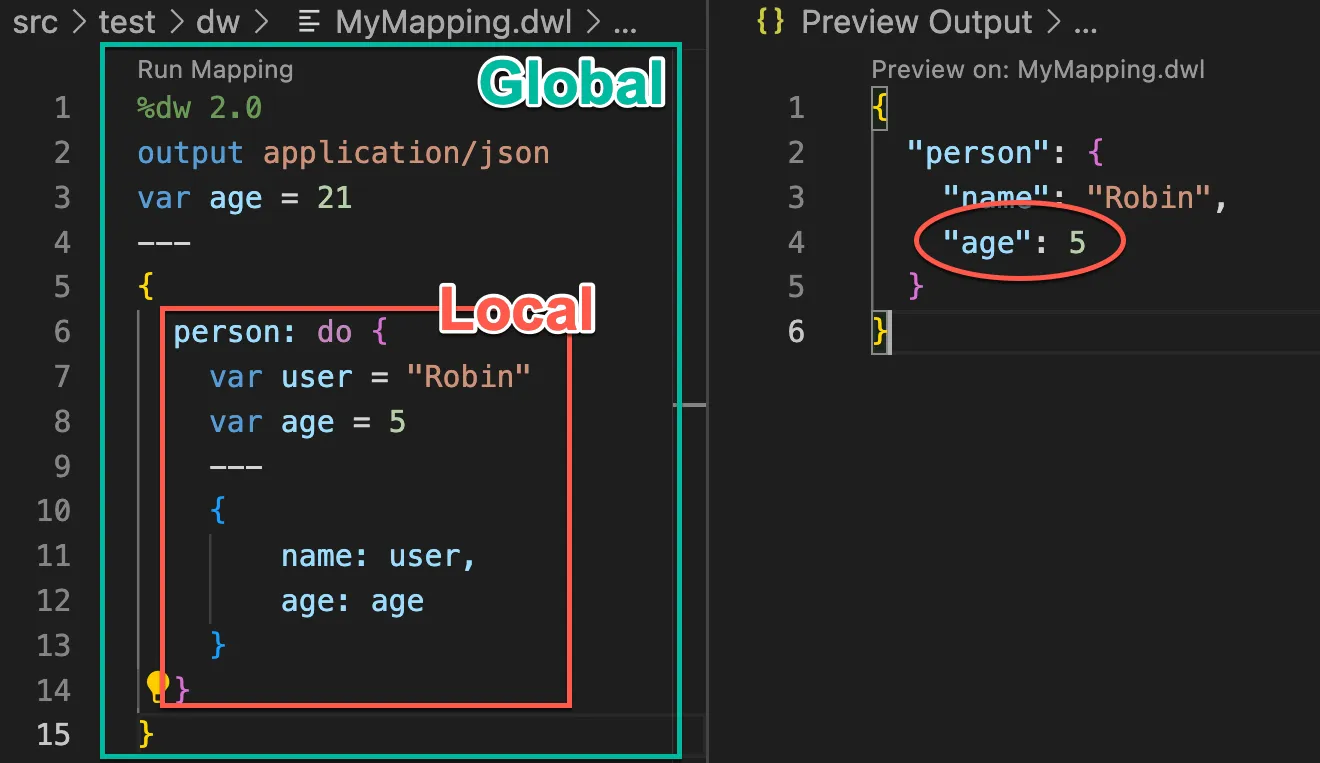Click the Run Mapping code lens
Viewport: 1320px width, 763px height.
215,69
